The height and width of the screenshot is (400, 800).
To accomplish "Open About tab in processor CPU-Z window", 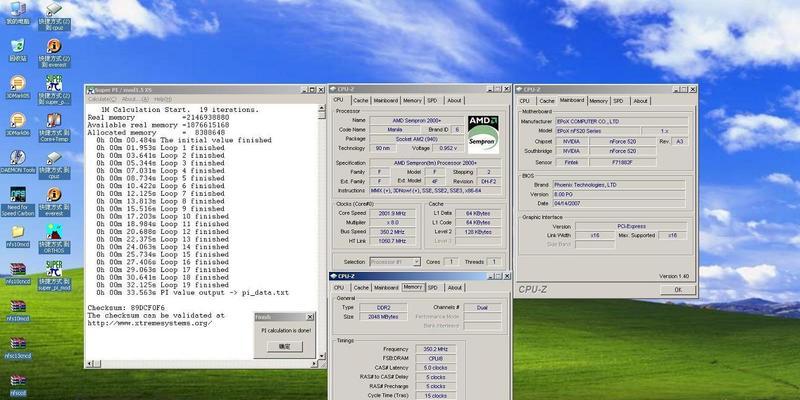I will [x=454, y=101].
